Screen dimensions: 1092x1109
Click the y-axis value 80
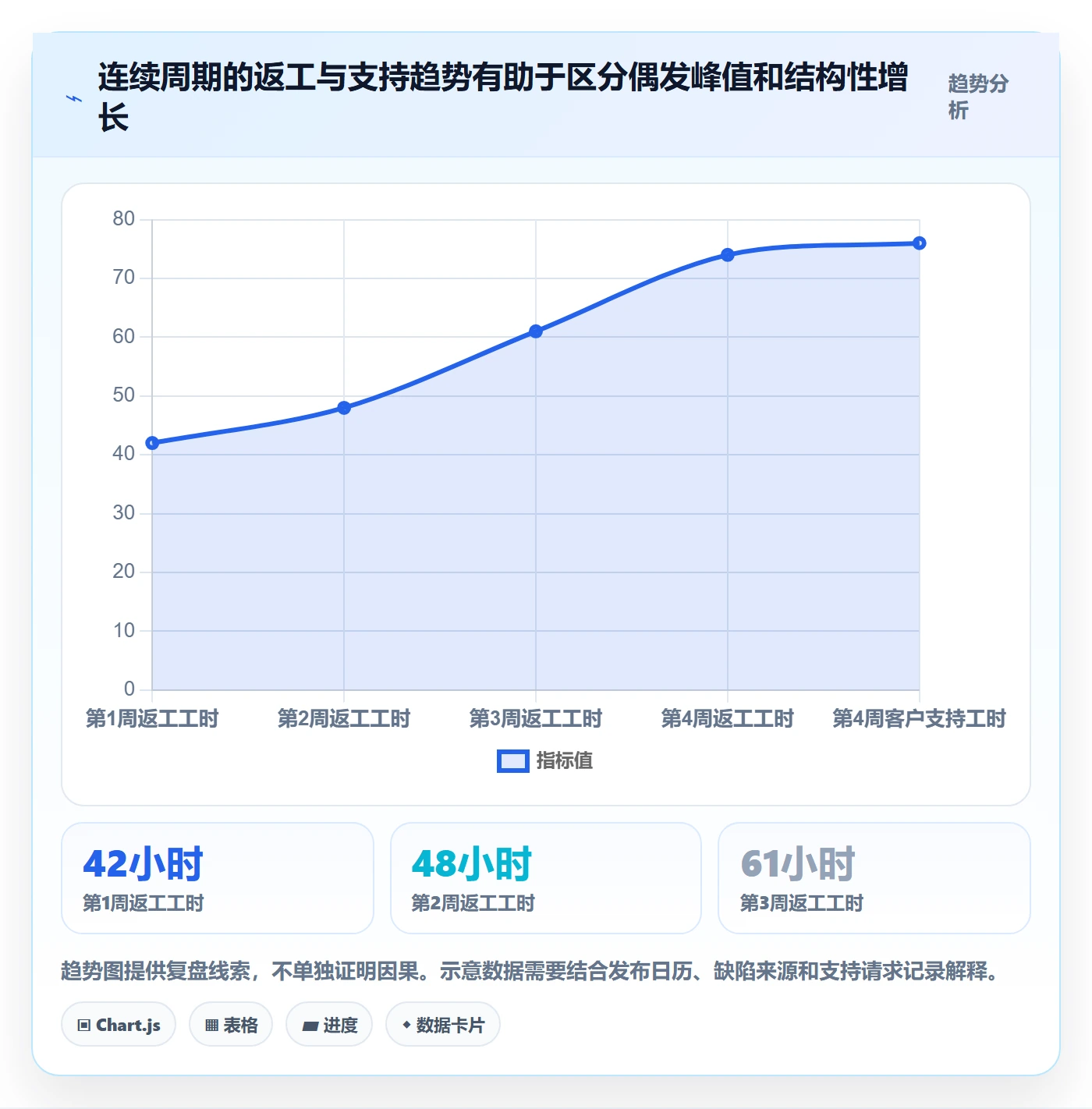tap(124, 218)
